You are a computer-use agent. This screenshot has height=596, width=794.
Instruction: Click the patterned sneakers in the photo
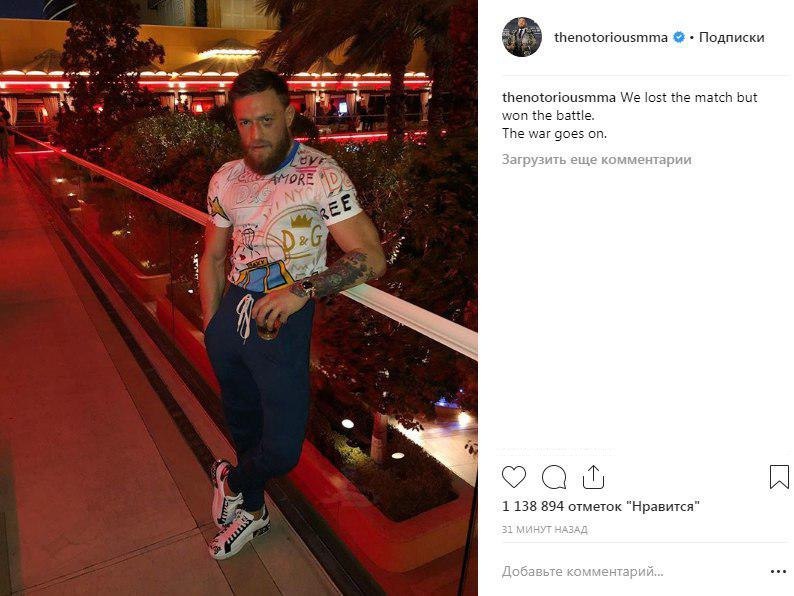pos(236,514)
